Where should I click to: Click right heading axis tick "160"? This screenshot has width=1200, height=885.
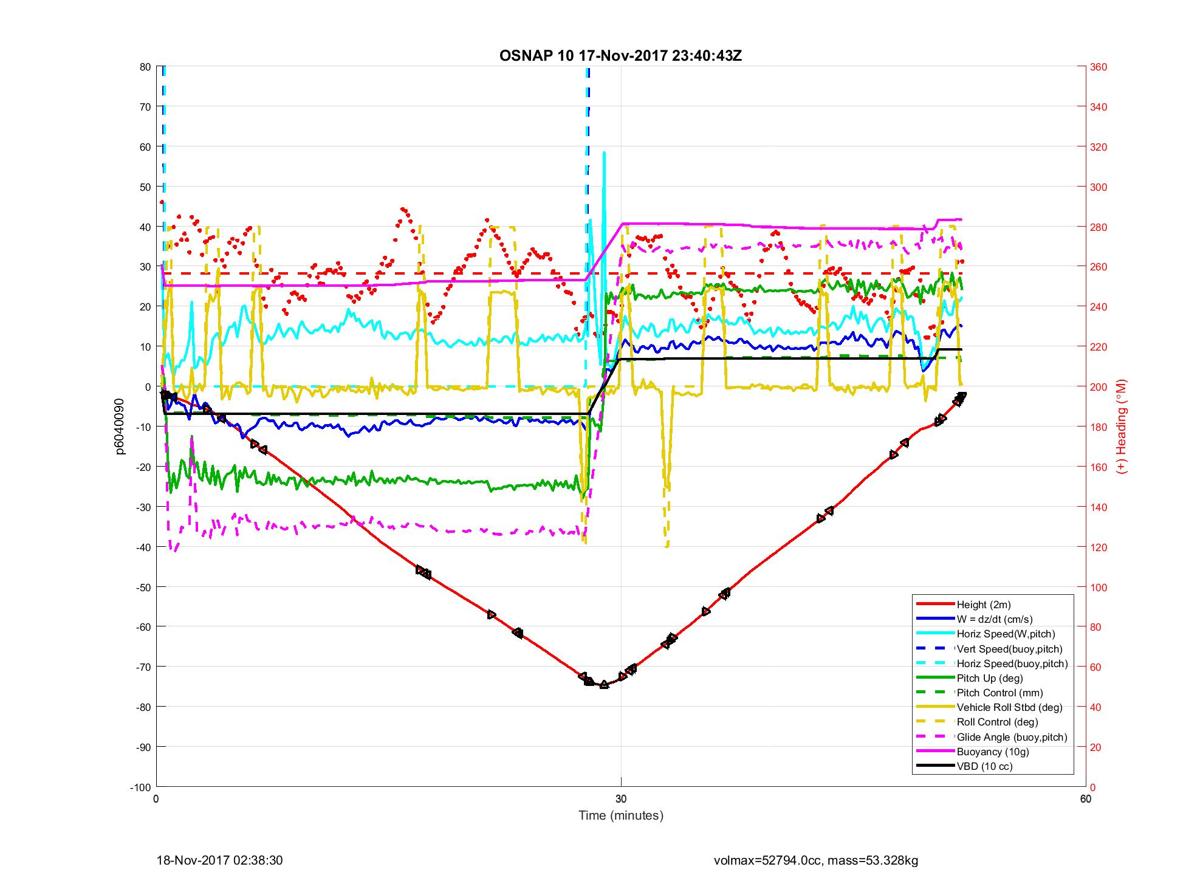pyautogui.click(x=1099, y=467)
